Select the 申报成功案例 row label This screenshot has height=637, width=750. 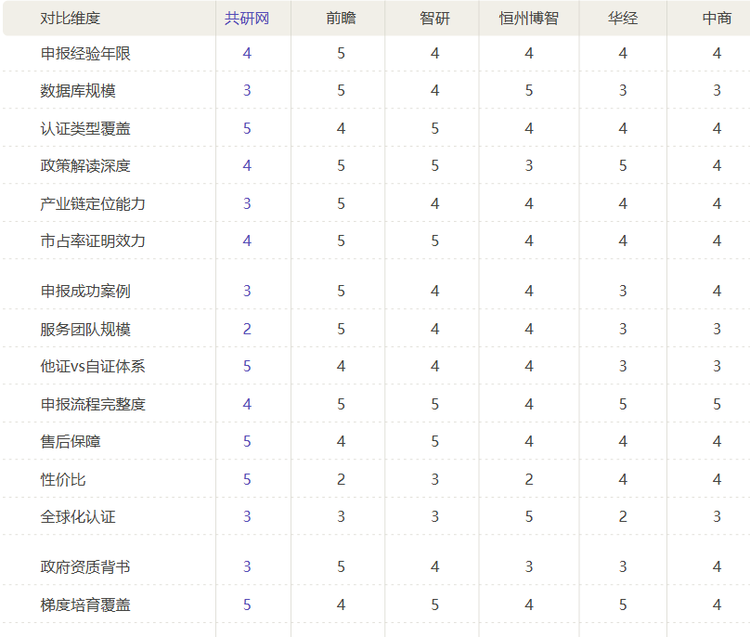click(x=86, y=291)
